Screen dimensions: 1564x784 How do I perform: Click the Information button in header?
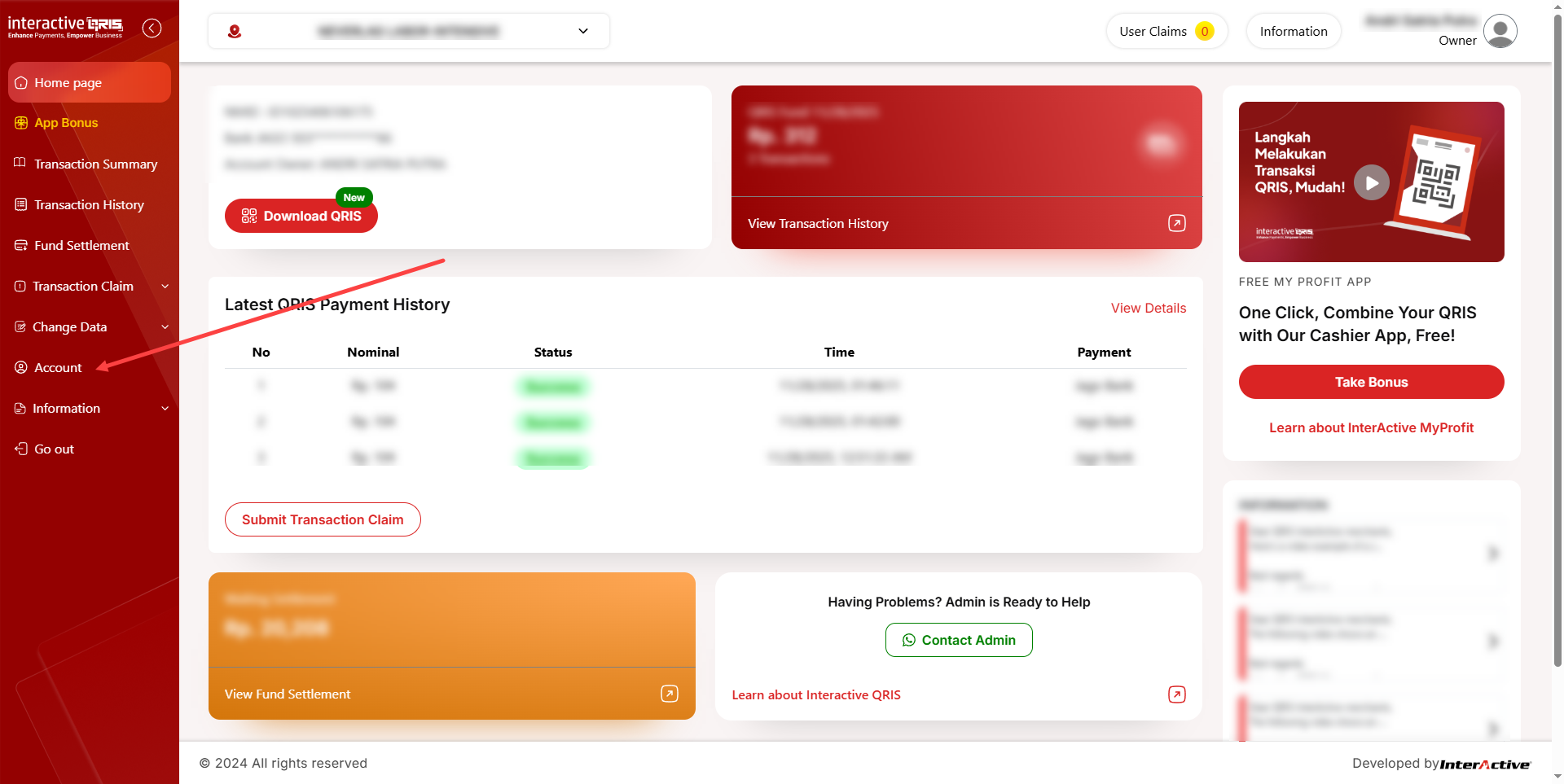[x=1294, y=31]
